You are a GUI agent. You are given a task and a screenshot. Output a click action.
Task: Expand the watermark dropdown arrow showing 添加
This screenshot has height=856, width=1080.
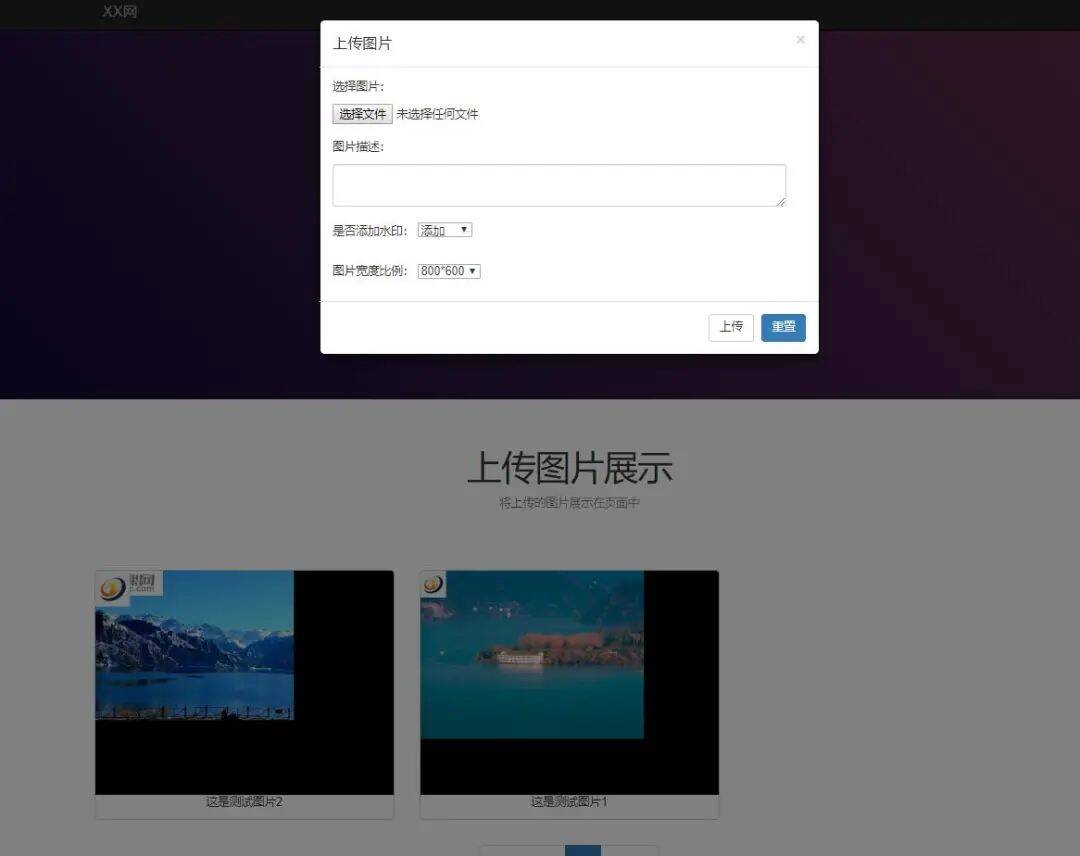pos(464,230)
